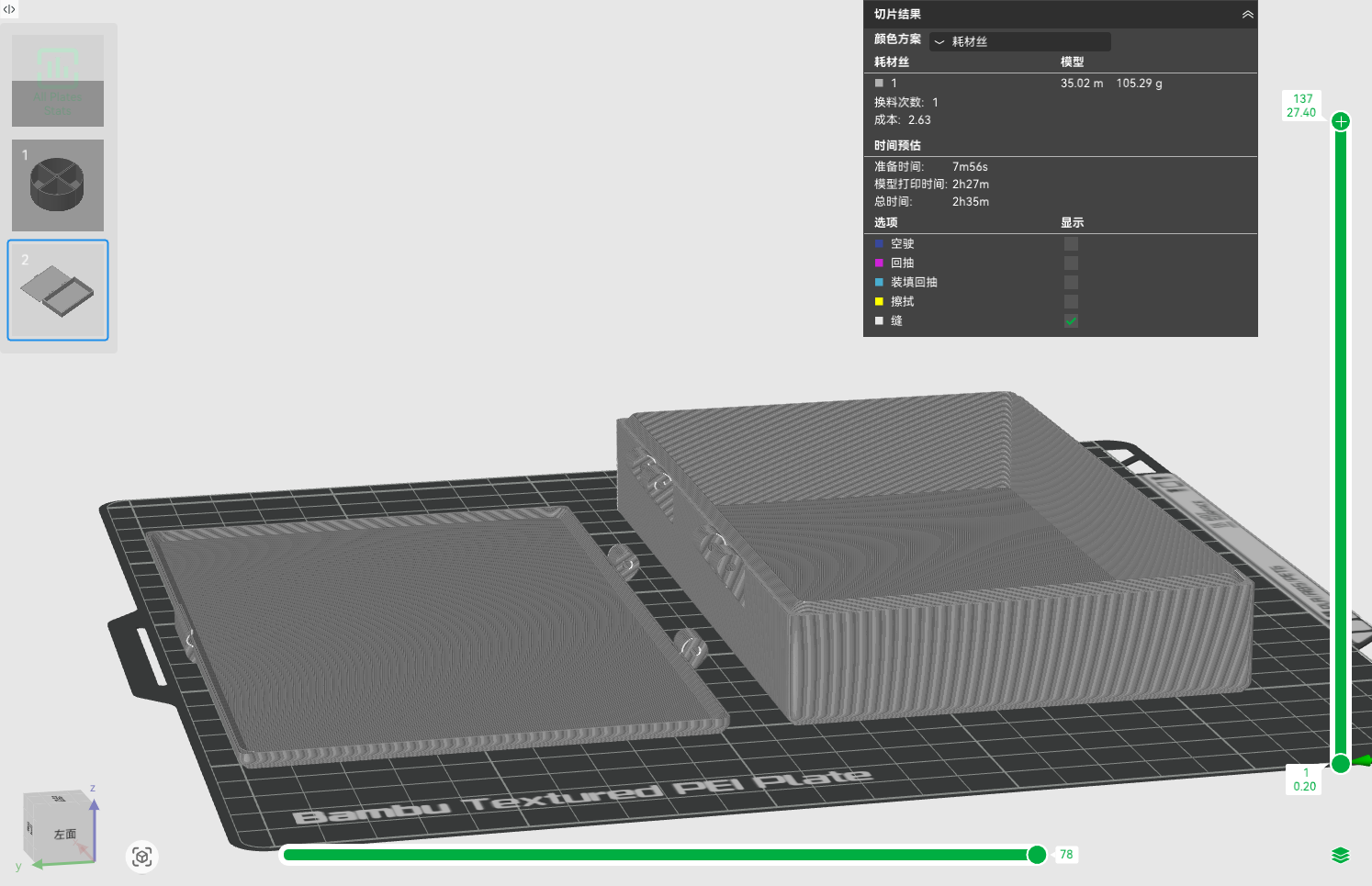Click the 左面 face of the view cube
Viewport: 1372px width, 886px height.
[64, 834]
